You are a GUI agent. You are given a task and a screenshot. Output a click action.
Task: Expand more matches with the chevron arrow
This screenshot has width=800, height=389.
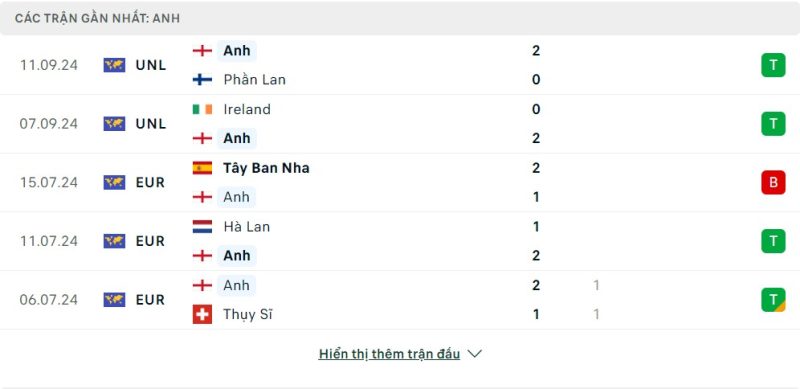point(474,354)
